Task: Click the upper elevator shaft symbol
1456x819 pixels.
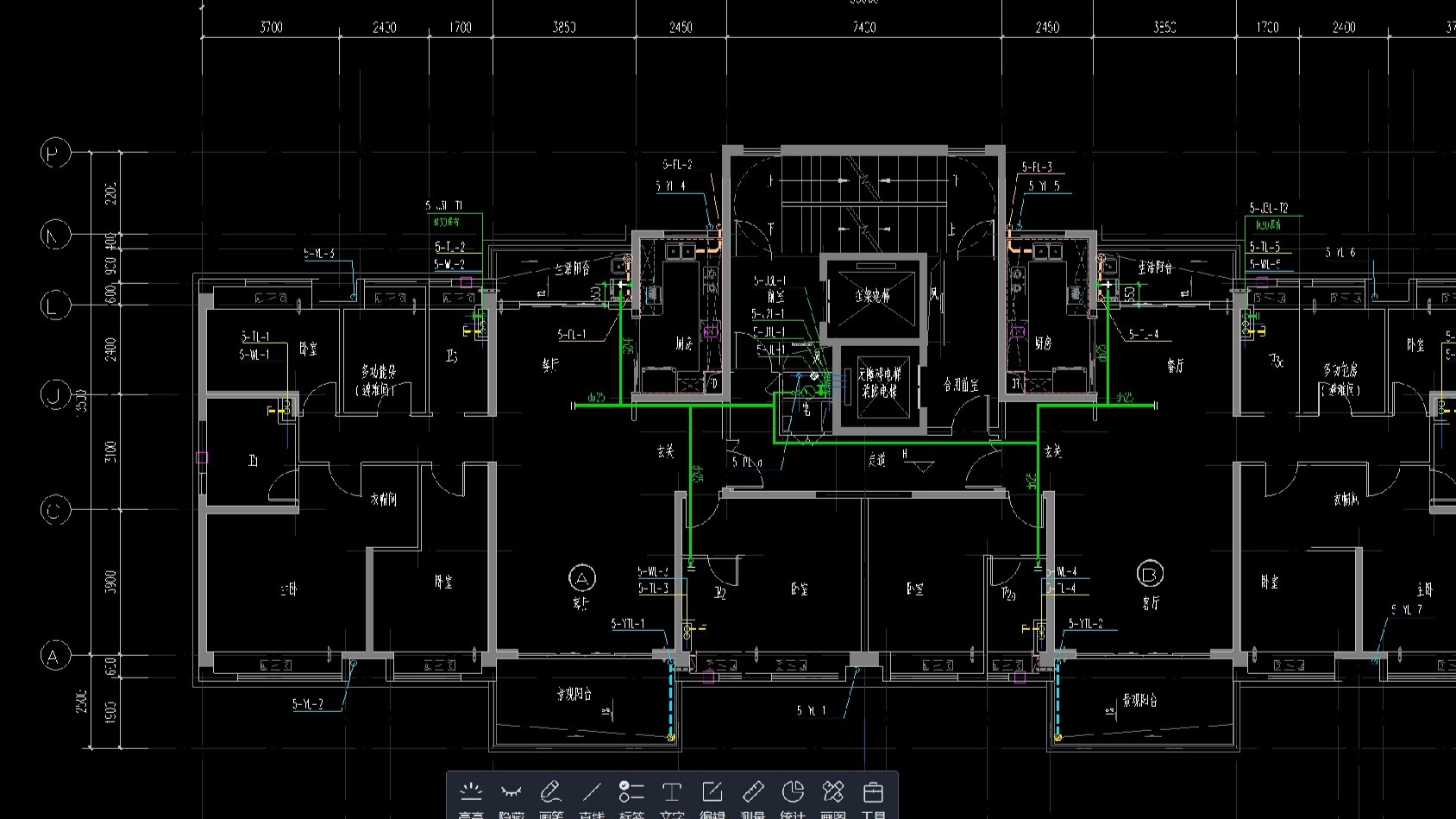Action: point(873,297)
